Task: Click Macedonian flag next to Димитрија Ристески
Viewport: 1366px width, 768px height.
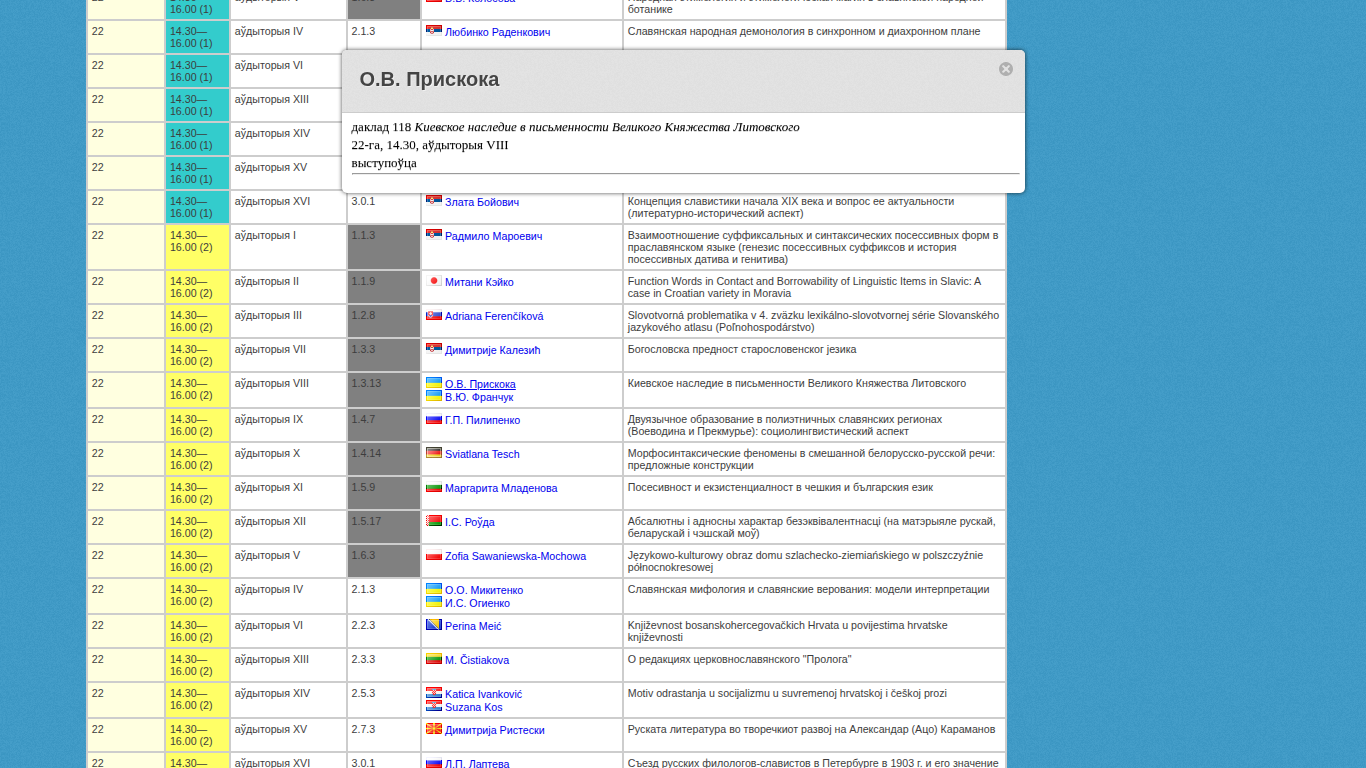Action: (434, 729)
